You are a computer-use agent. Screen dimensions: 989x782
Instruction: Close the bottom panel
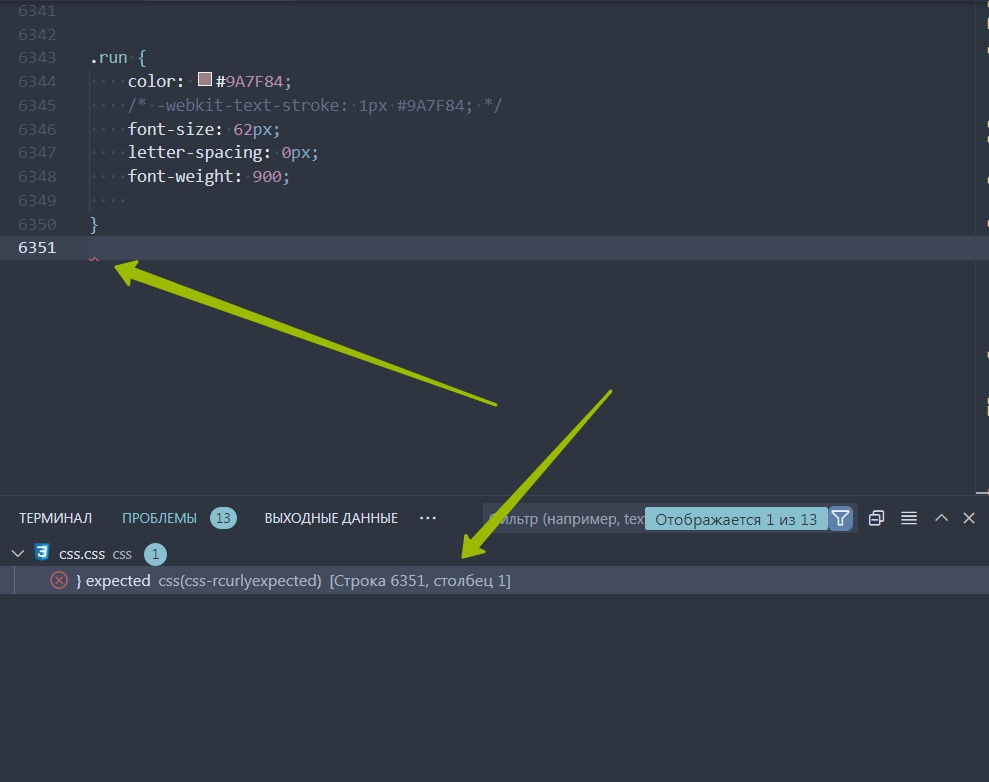pos(969,518)
